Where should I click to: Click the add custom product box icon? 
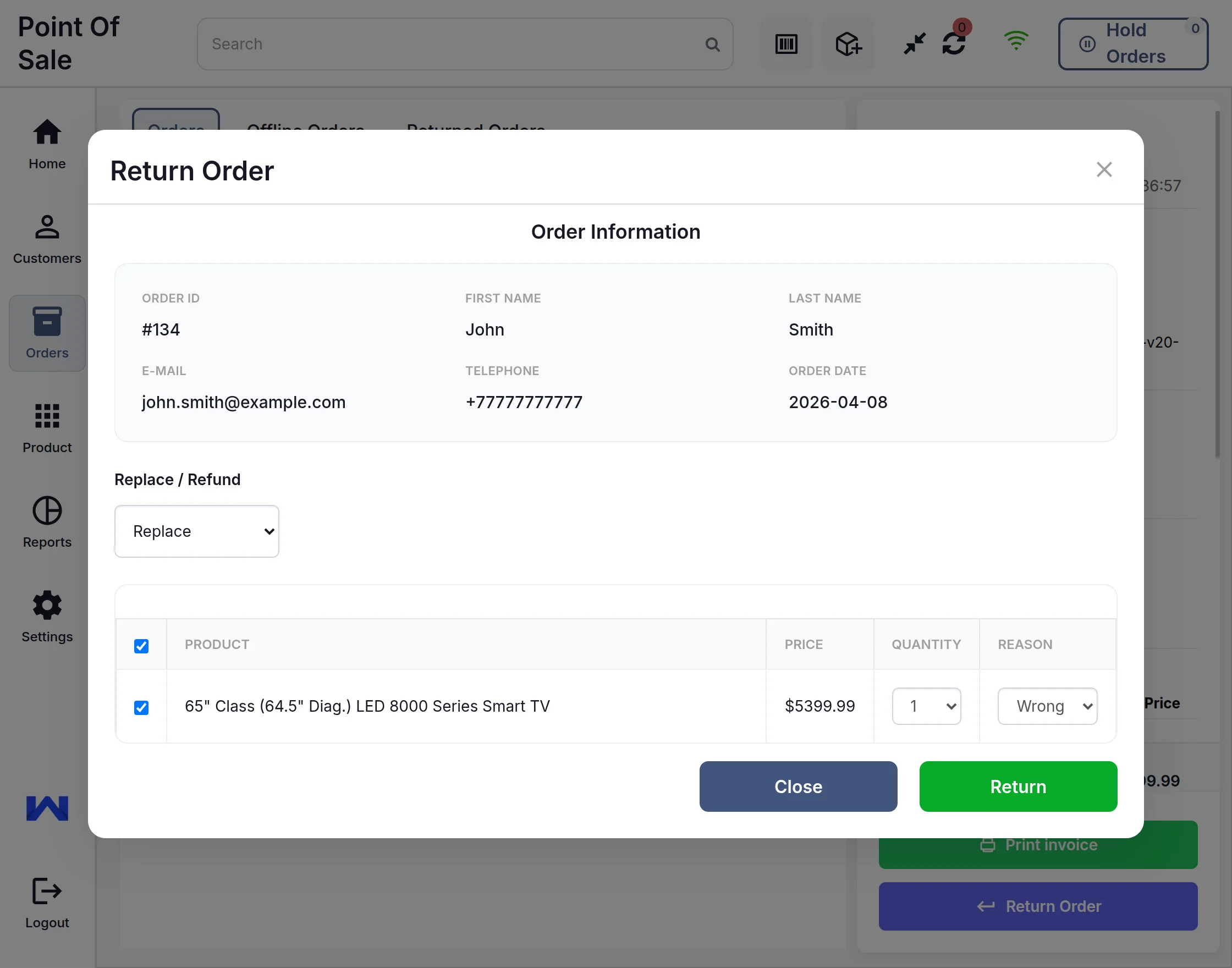click(x=848, y=44)
